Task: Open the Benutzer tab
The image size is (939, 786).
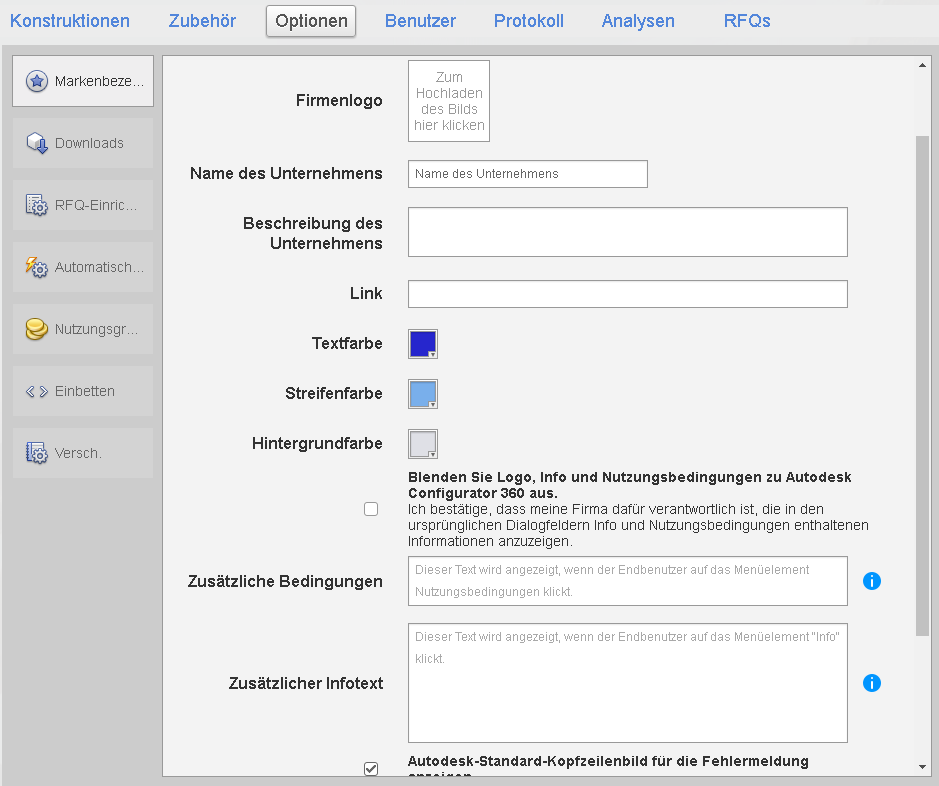Action: [x=420, y=20]
